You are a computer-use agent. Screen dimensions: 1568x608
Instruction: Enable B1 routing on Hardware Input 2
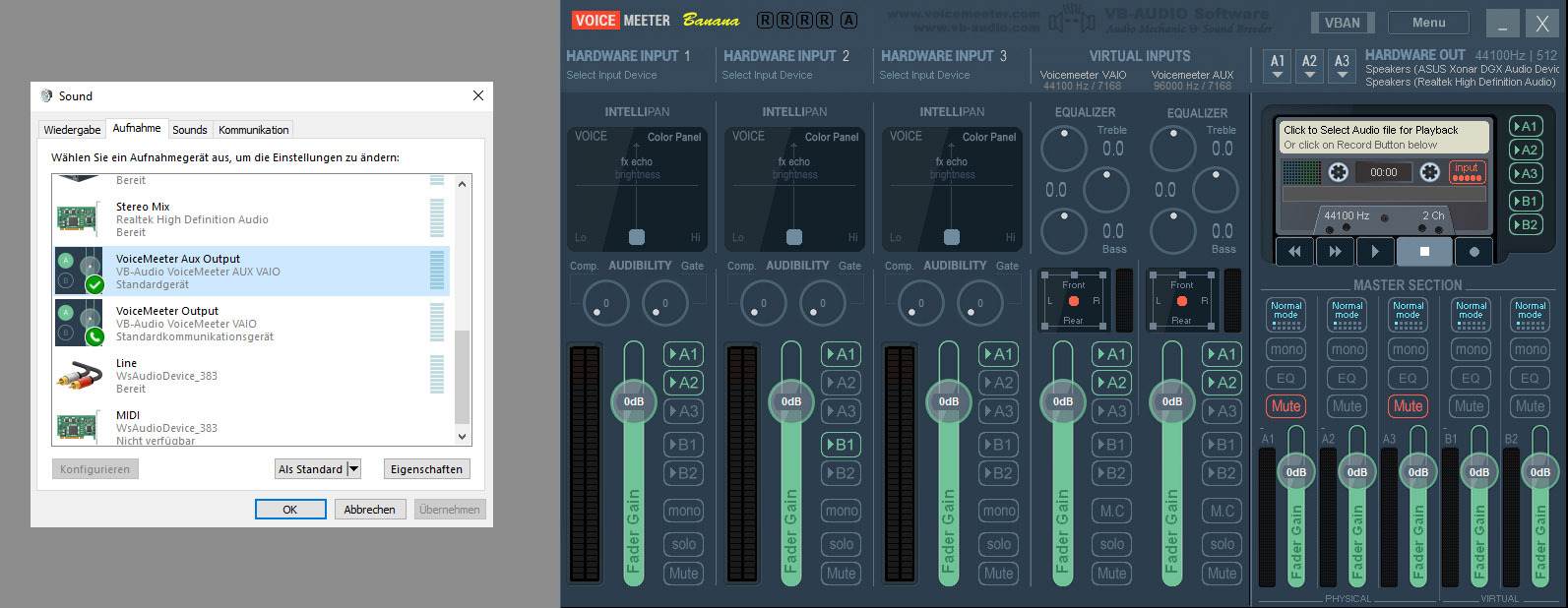click(x=841, y=445)
